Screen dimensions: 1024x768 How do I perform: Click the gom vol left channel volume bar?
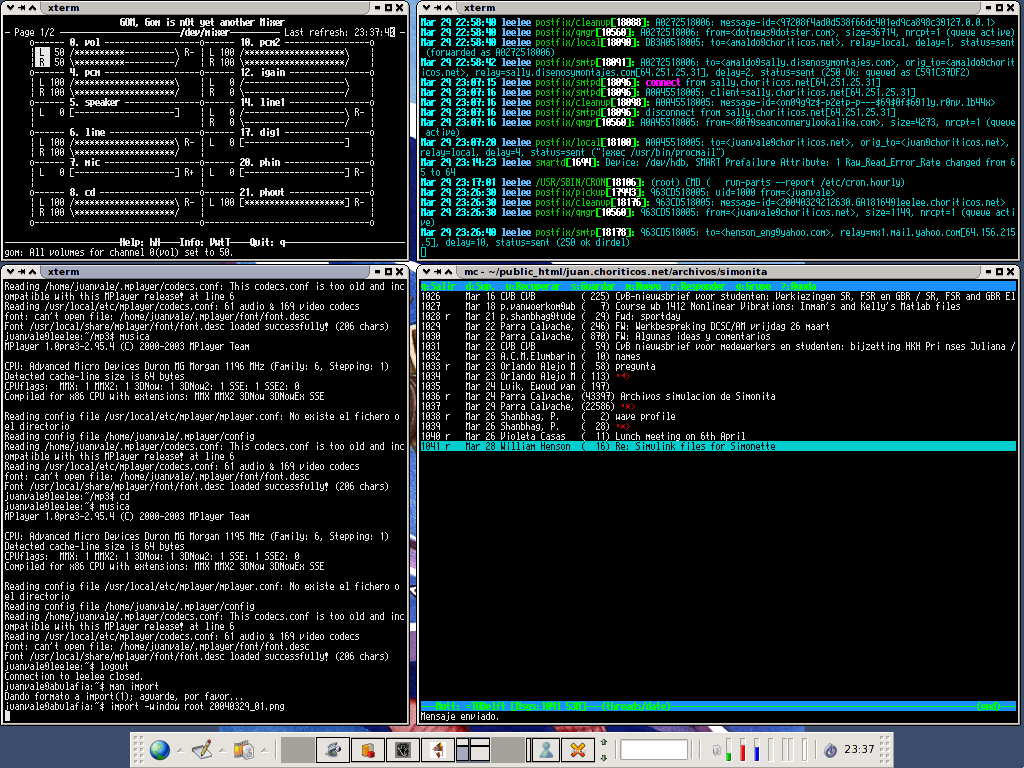[x=124, y=52]
